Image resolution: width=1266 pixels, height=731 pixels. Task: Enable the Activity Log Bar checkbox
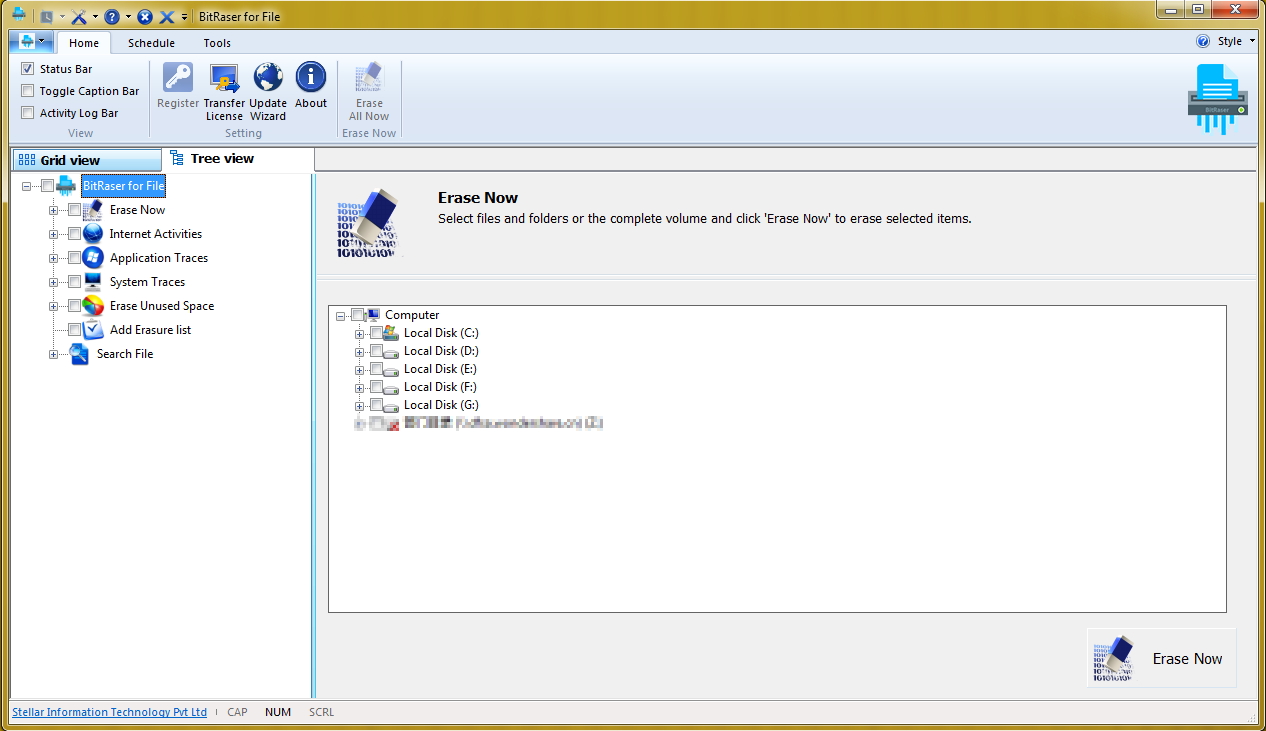pyautogui.click(x=28, y=113)
